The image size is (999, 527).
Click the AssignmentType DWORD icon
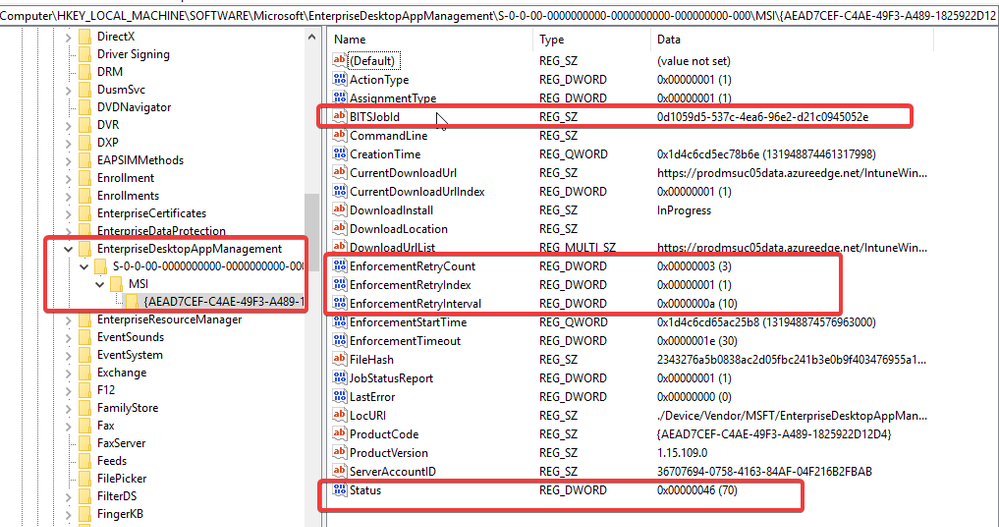(x=340, y=98)
